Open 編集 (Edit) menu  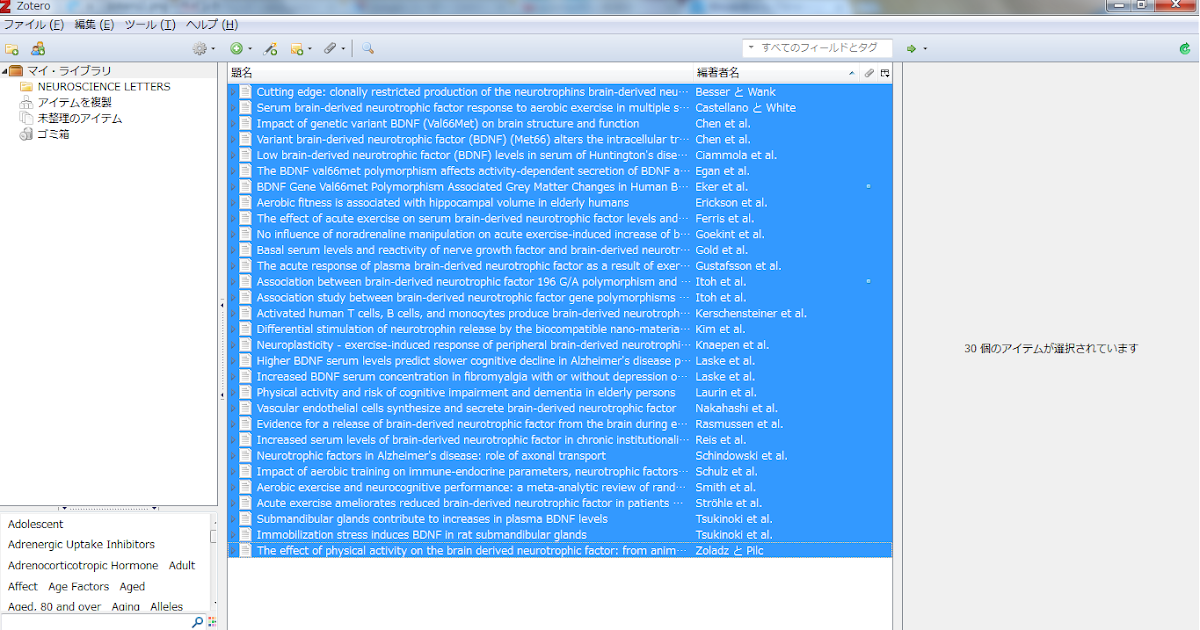coord(94,24)
